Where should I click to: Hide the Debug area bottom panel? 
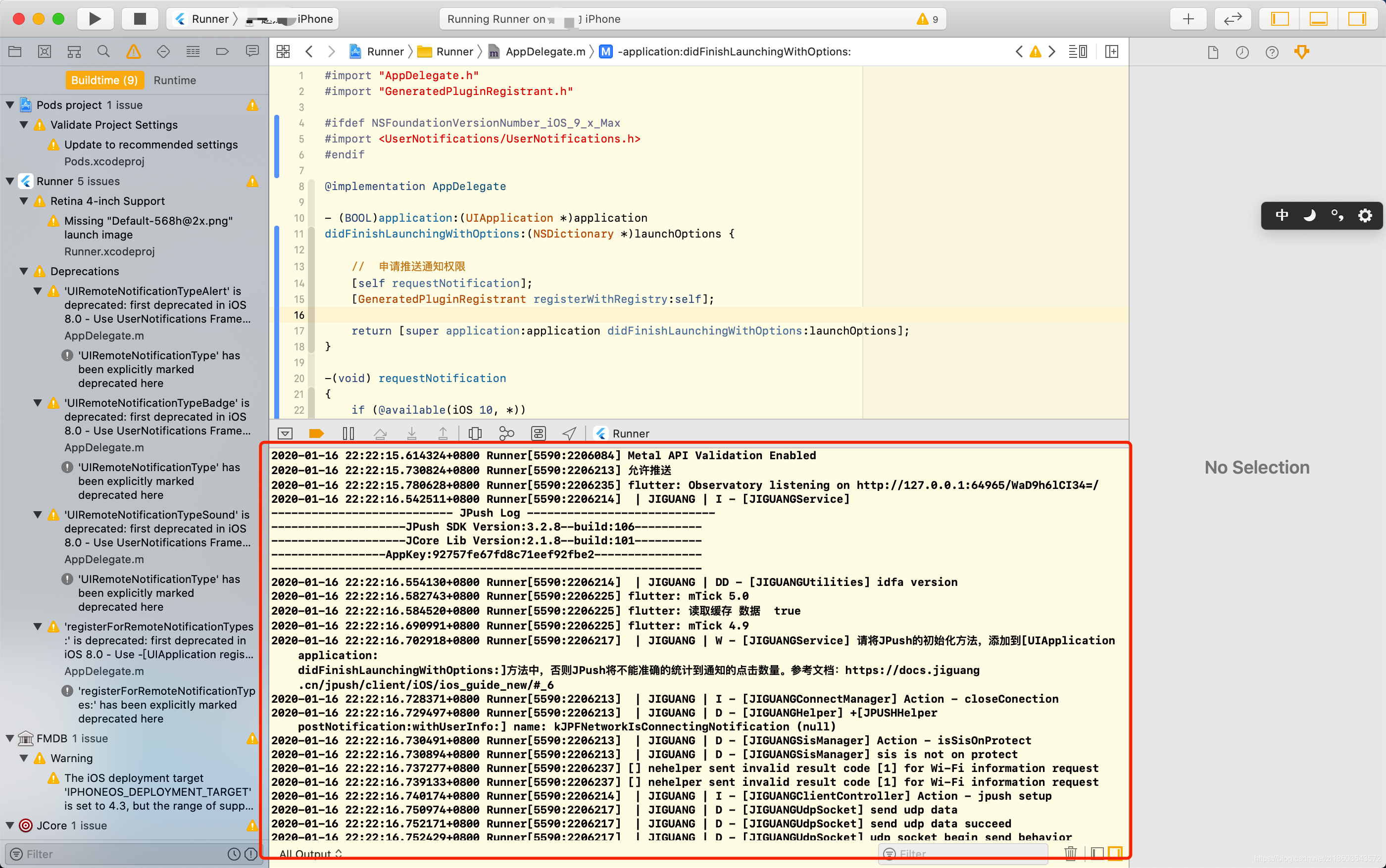click(1318, 18)
